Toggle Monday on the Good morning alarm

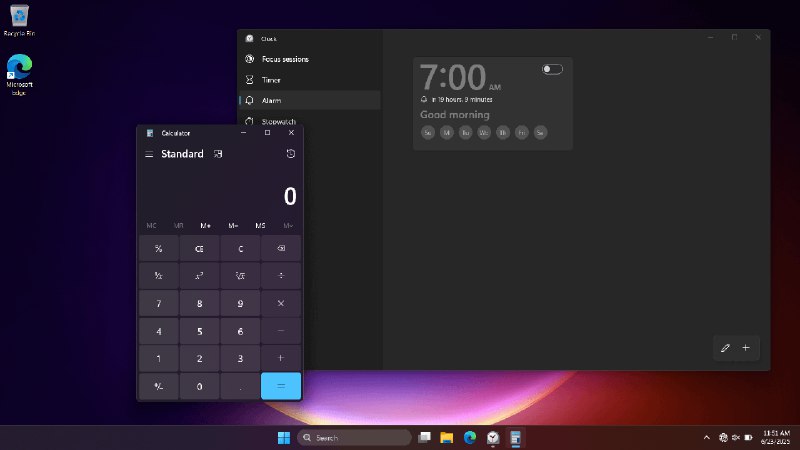click(x=446, y=133)
